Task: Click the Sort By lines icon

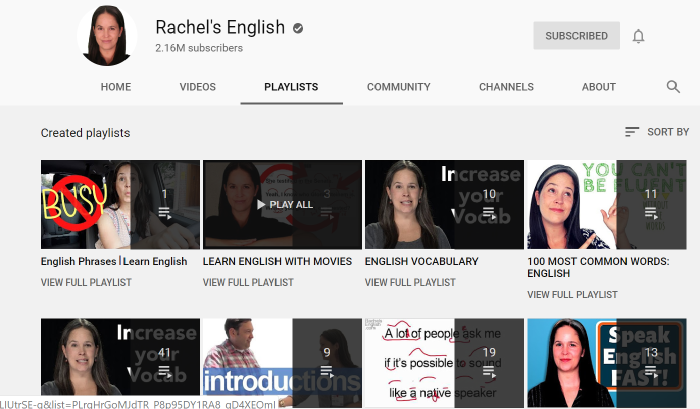Action: tap(632, 132)
